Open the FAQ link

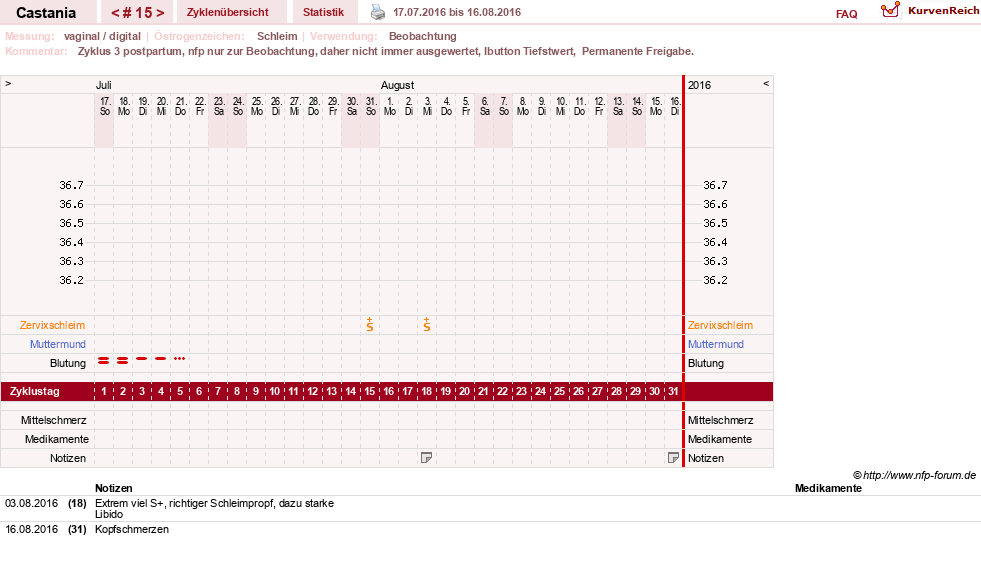tap(846, 14)
